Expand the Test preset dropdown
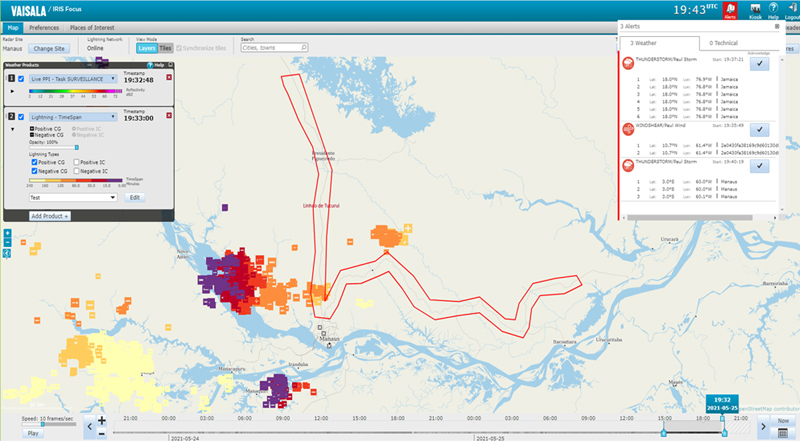This screenshot has width=800, height=441. pyautogui.click(x=73, y=197)
